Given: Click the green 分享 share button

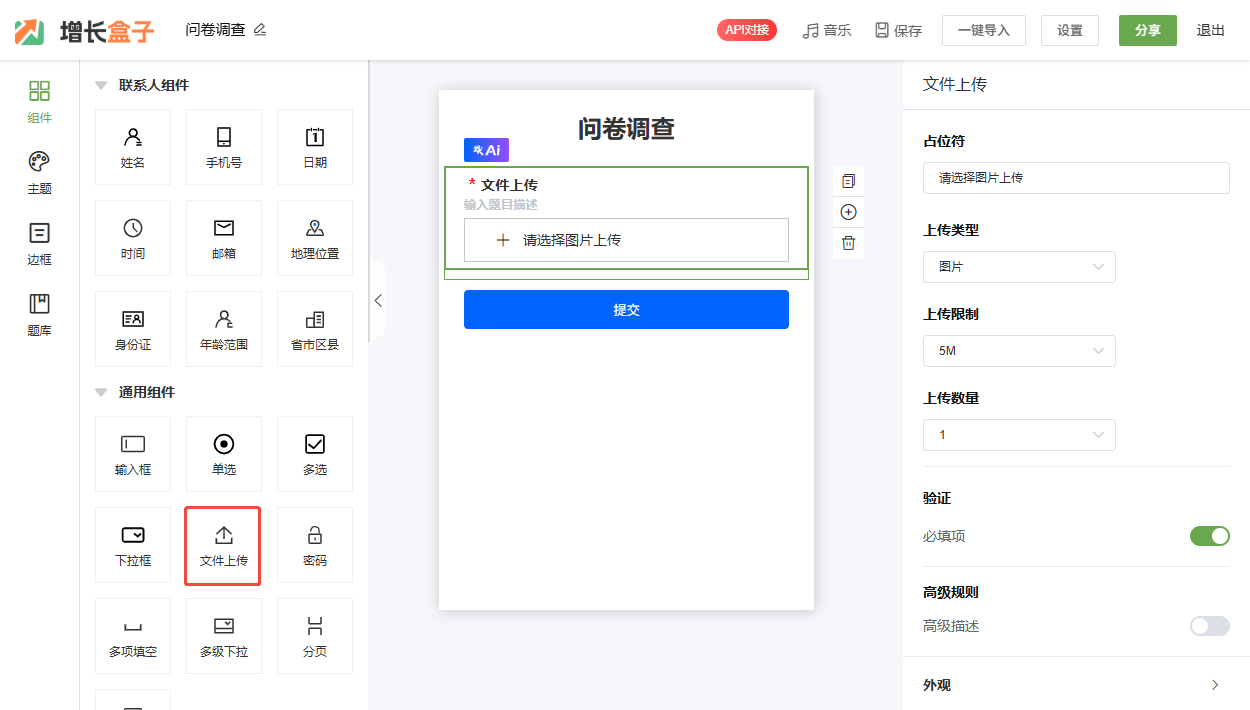Looking at the screenshot, I should point(1148,30).
